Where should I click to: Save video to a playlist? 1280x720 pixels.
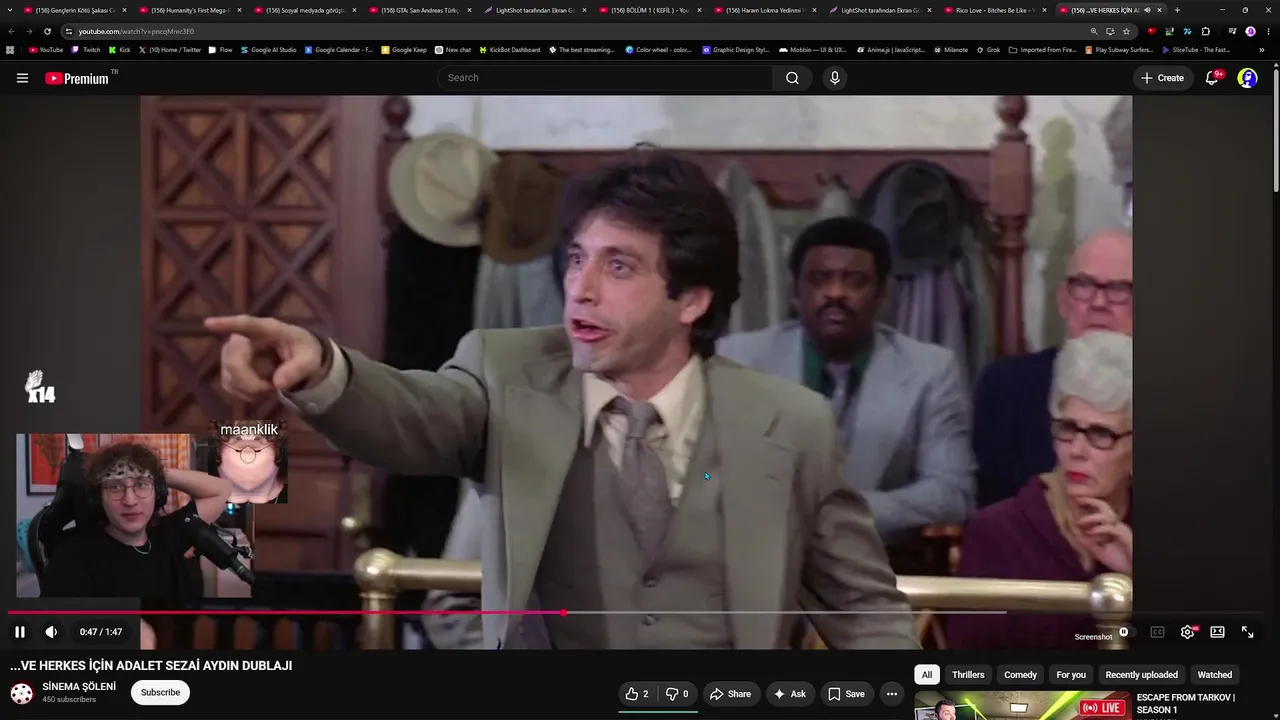846,694
